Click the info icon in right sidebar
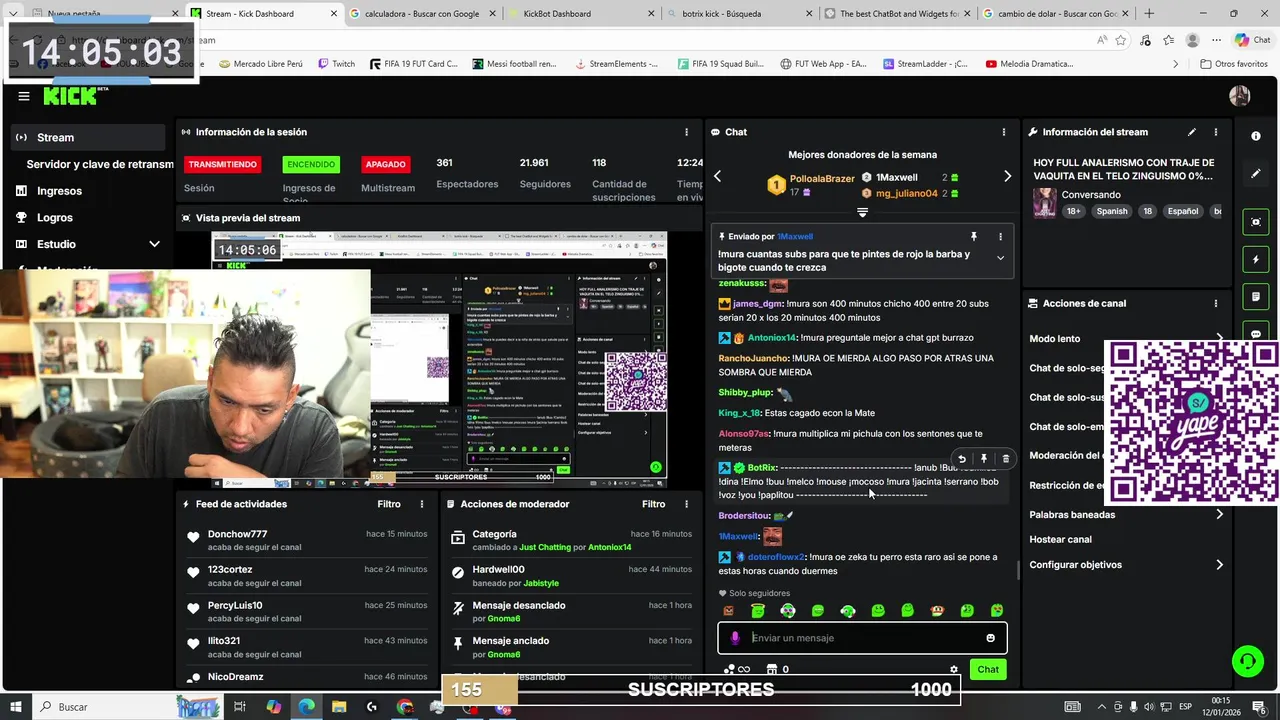 pyautogui.click(x=1256, y=135)
